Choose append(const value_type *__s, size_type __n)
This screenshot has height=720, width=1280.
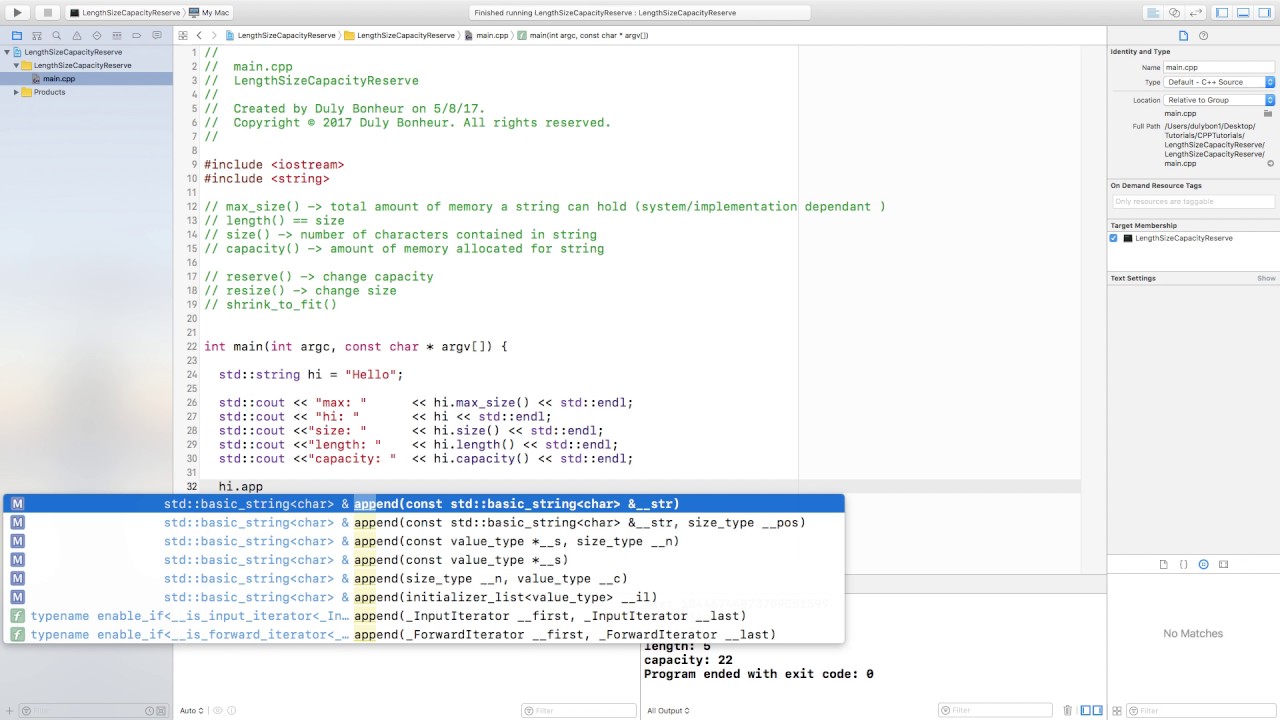424,541
